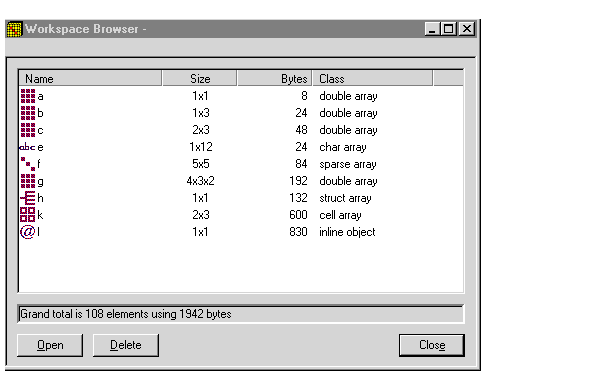Viewport: 600px width, 383px height.
Task: Minimize the Workspace Browser window
Action: point(432,29)
